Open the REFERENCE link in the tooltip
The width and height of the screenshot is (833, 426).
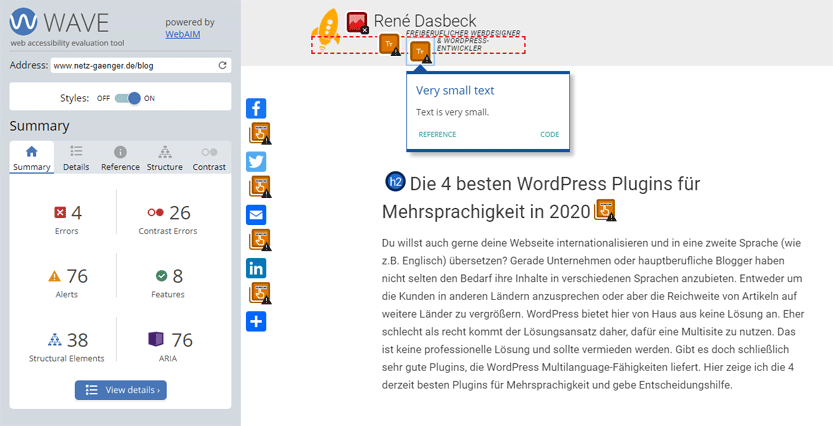437,134
